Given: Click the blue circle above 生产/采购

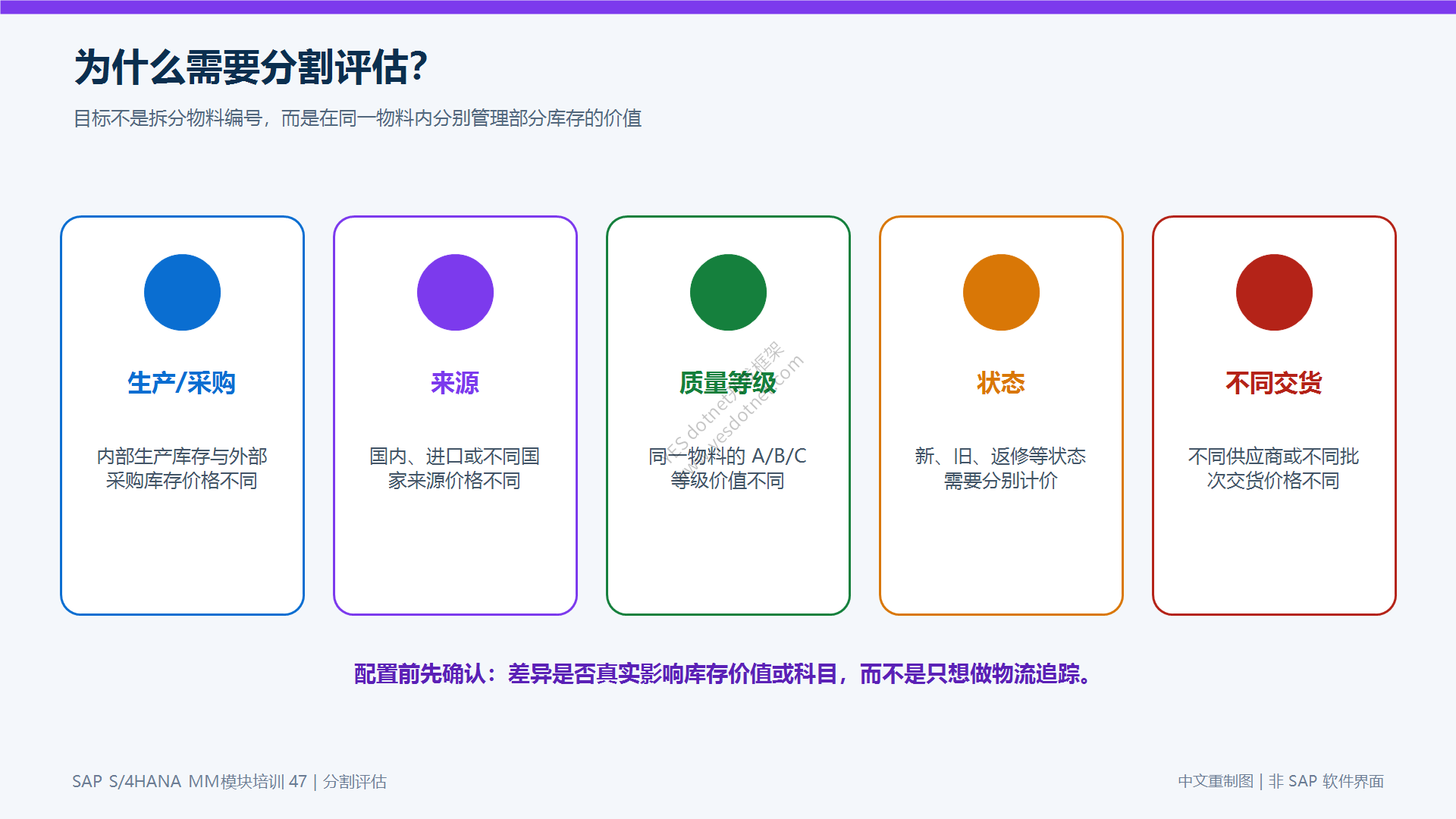Looking at the screenshot, I should click(182, 292).
